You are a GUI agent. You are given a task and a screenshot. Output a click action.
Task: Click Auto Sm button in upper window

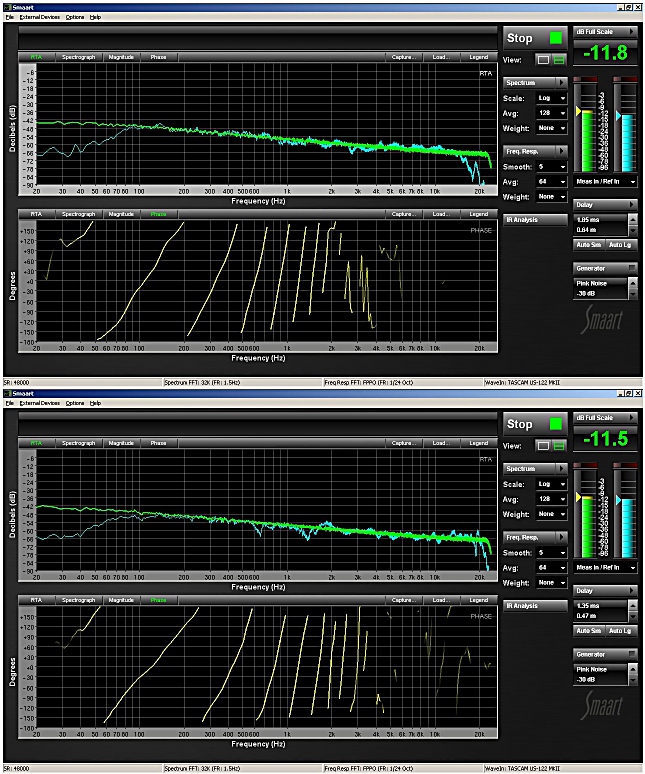(588, 244)
